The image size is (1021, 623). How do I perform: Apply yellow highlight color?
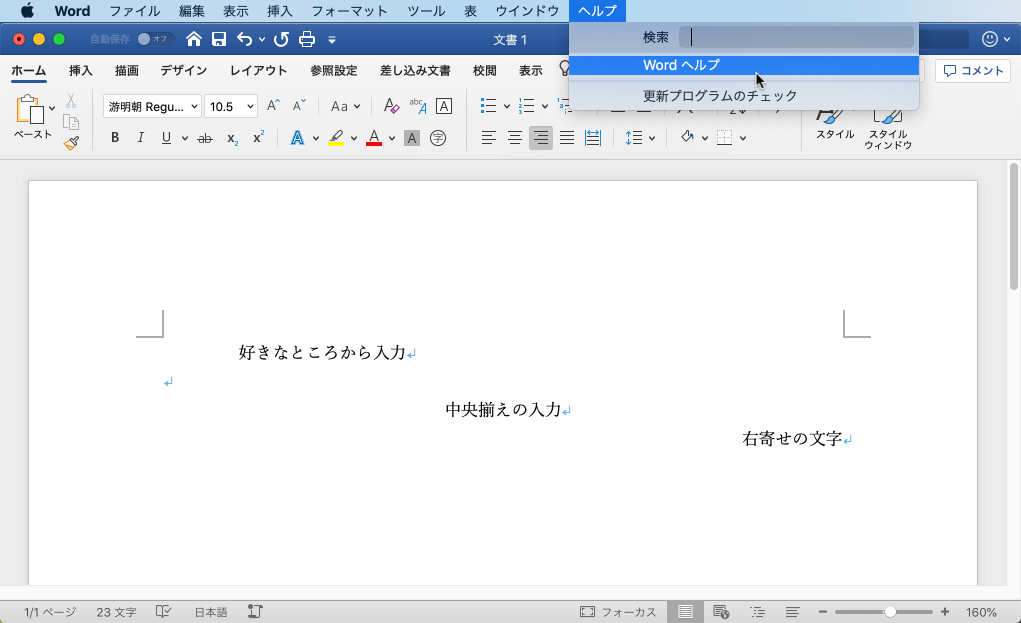336,138
